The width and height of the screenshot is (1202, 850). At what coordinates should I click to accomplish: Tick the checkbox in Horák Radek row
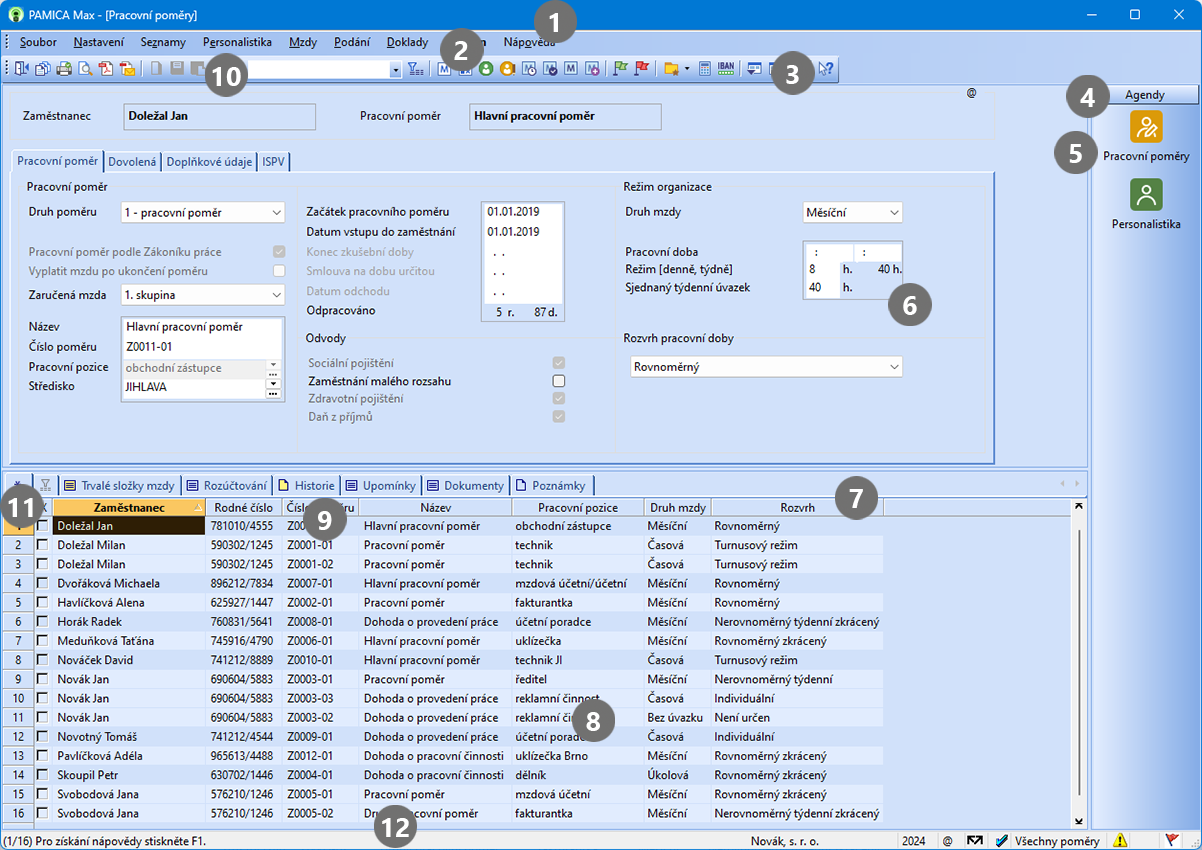click(x=43, y=621)
